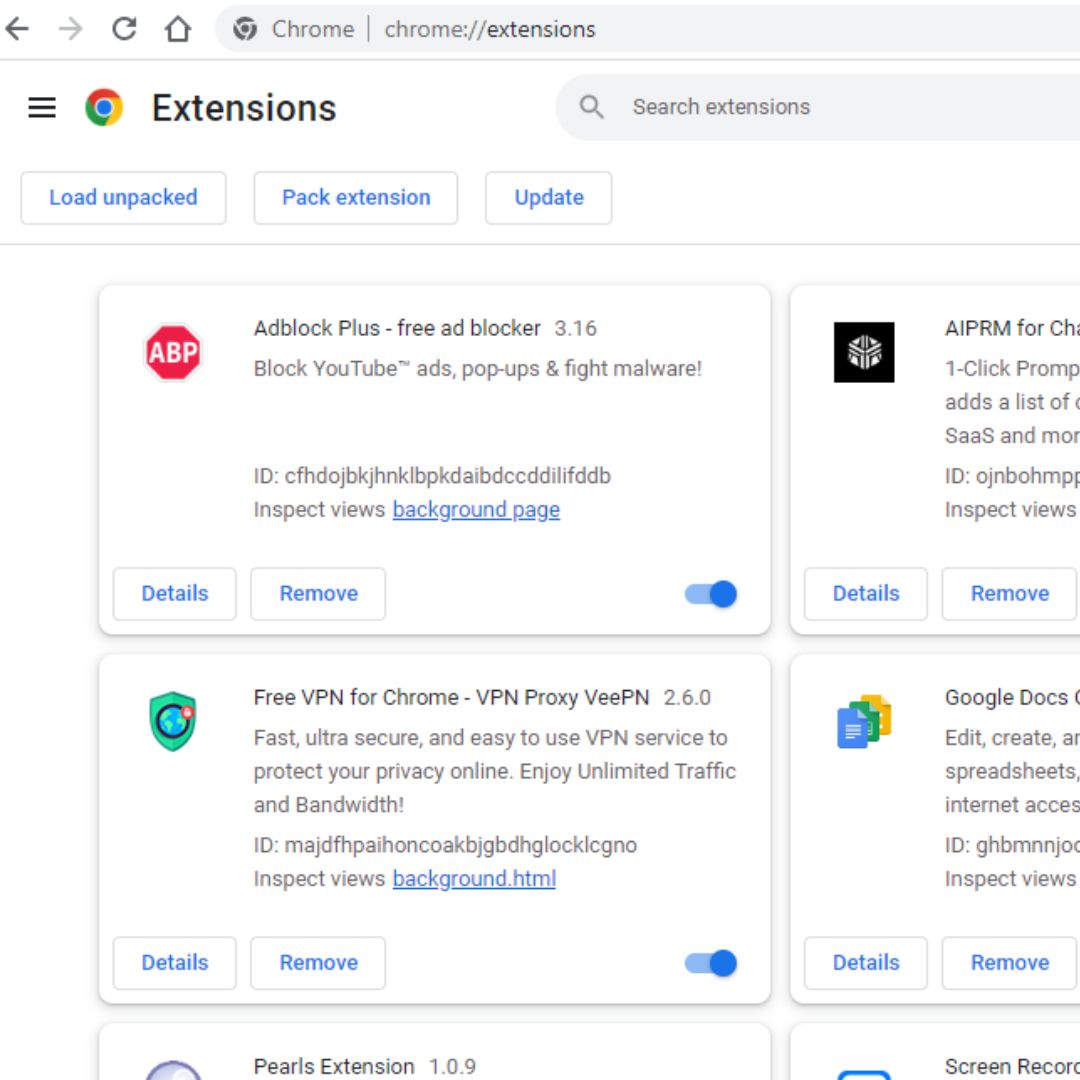Reload the extensions page
1080x1080 pixels.
124,29
